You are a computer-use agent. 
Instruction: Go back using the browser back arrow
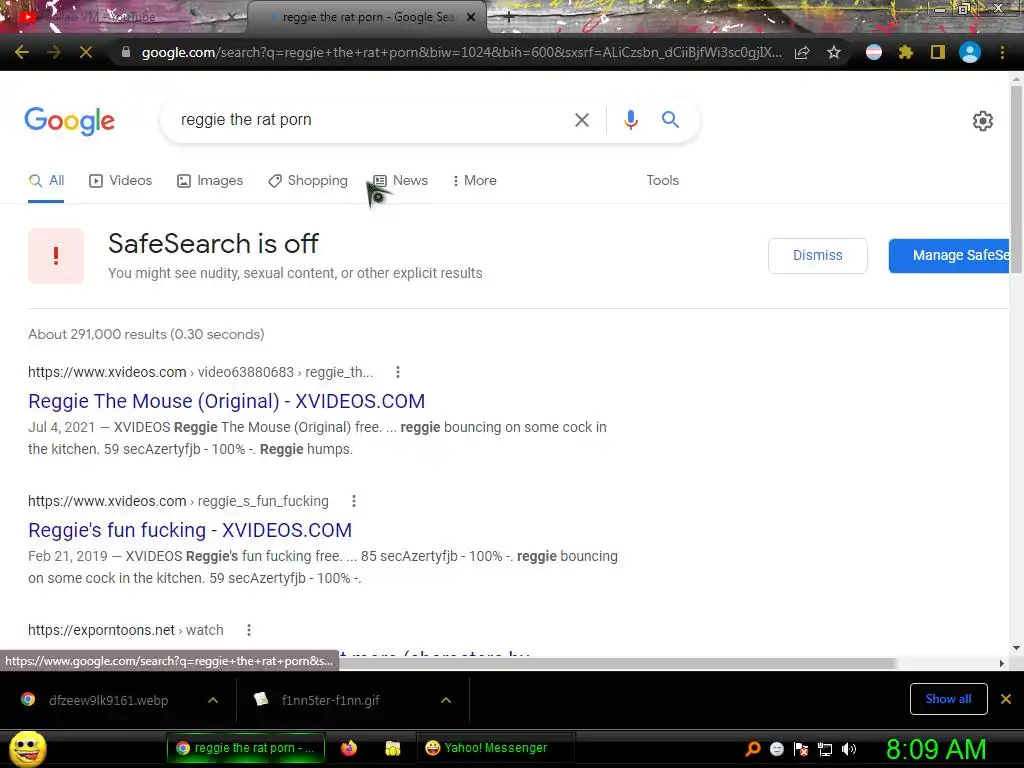coord(22,52)
